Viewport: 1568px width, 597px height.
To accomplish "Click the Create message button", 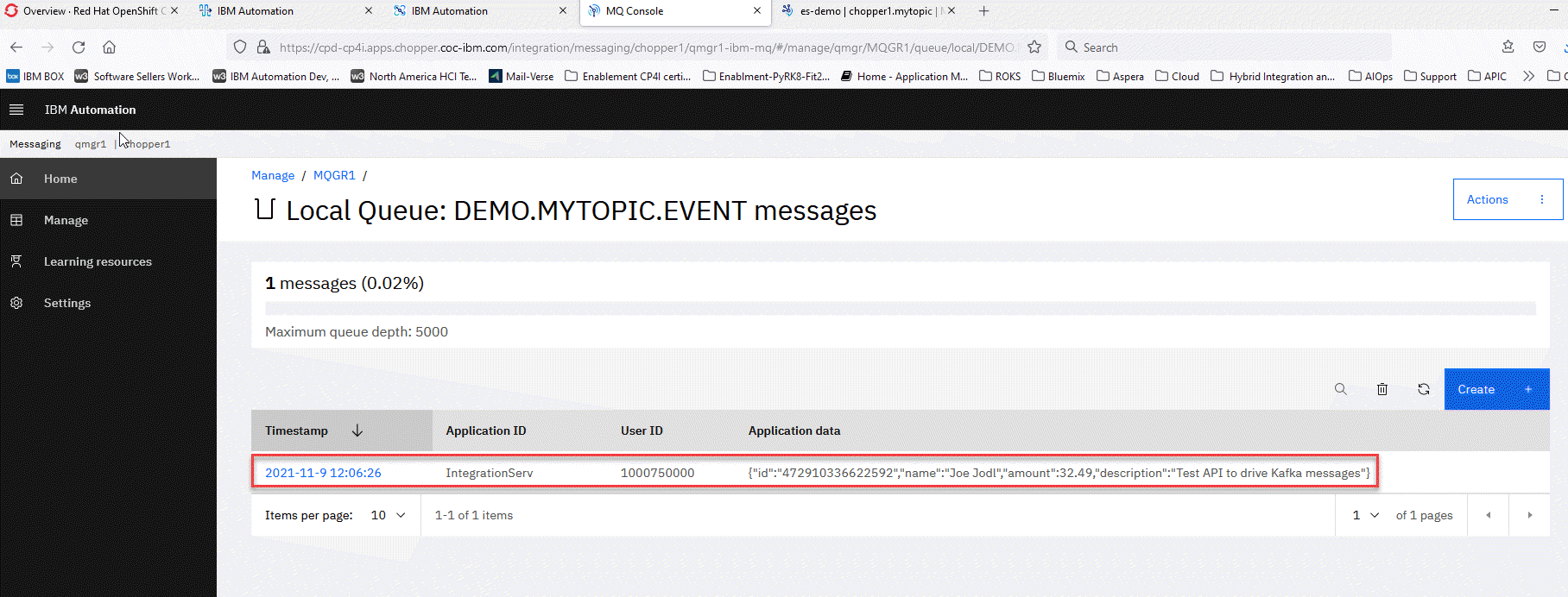I will (x=1495, y=389).
